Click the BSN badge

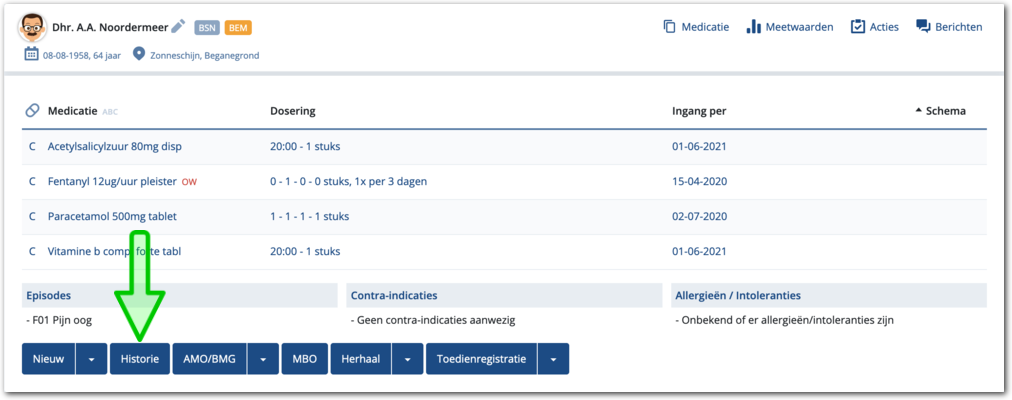(206, 28)
